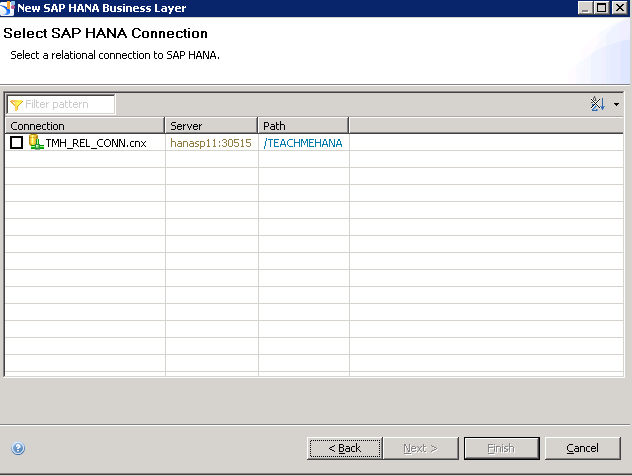Click the sort connections icon
Viewport: 632px width, 476px height.
click(598, 104)
